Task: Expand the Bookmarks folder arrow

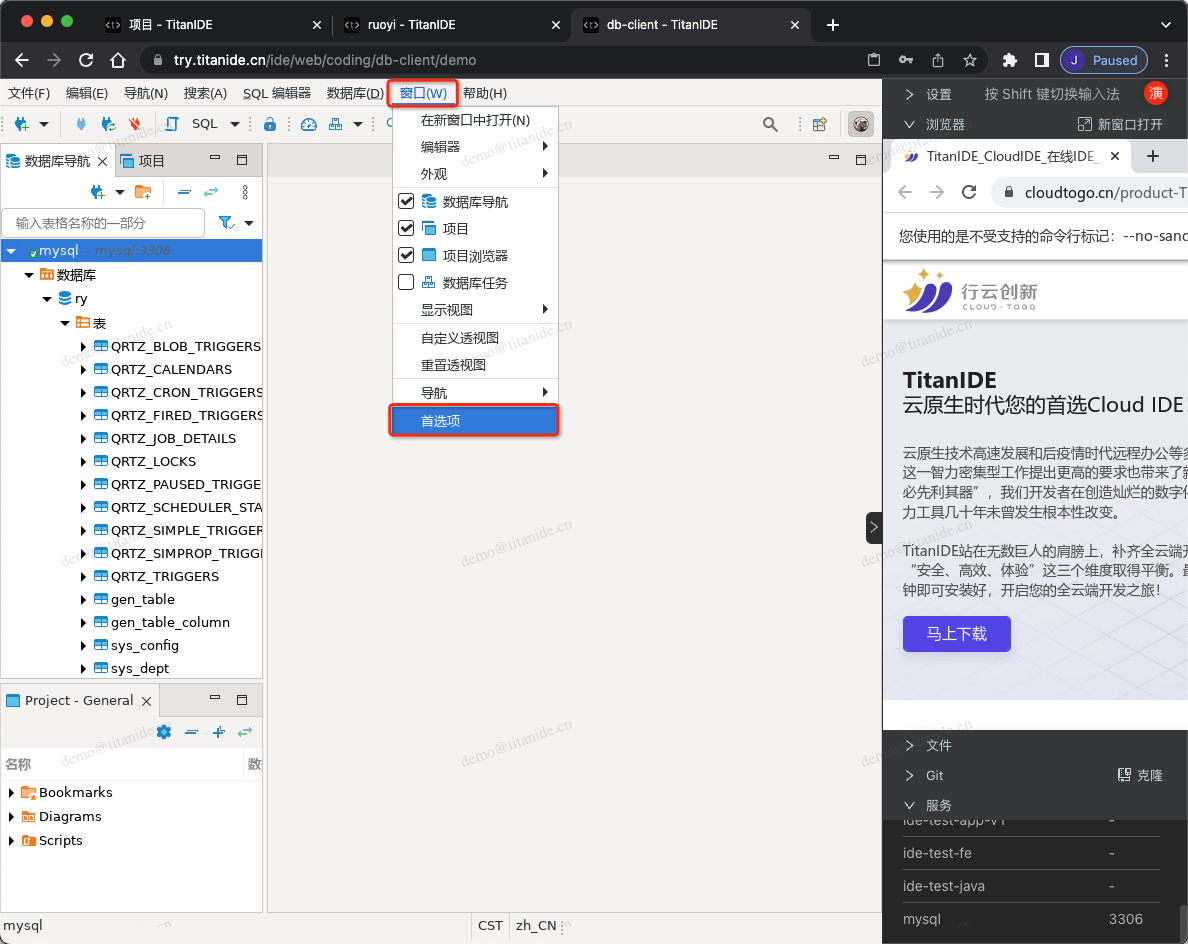Action: tap(11, 792)
